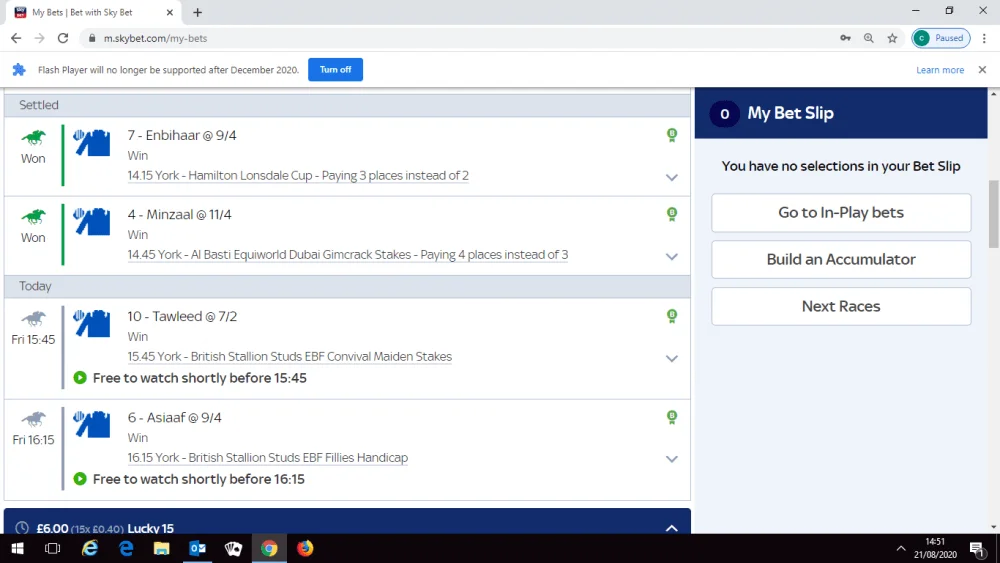Click the Flash plugin puzzle piece icon
Image resolution: width=1000 pixels, height=563 pixels.
(x=19, y=69)
